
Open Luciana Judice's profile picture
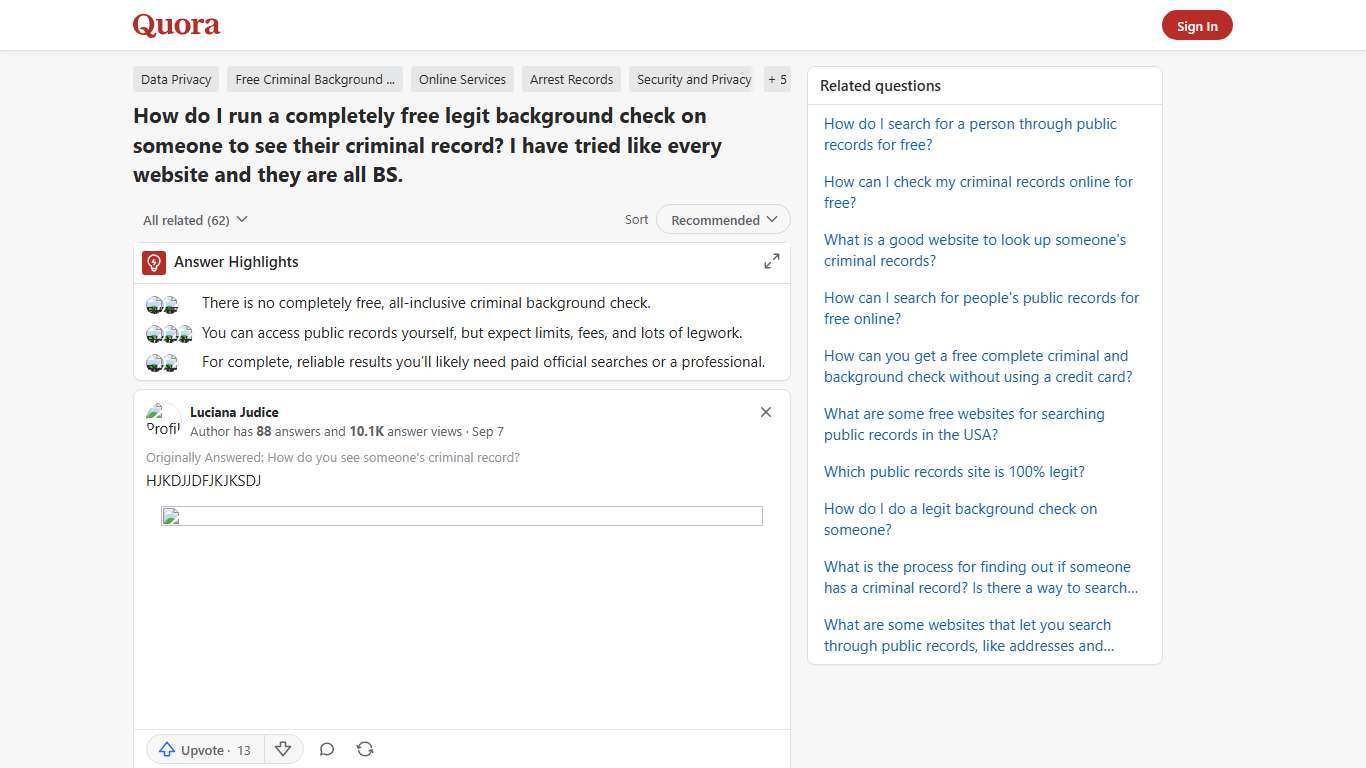tap(163, 420)
